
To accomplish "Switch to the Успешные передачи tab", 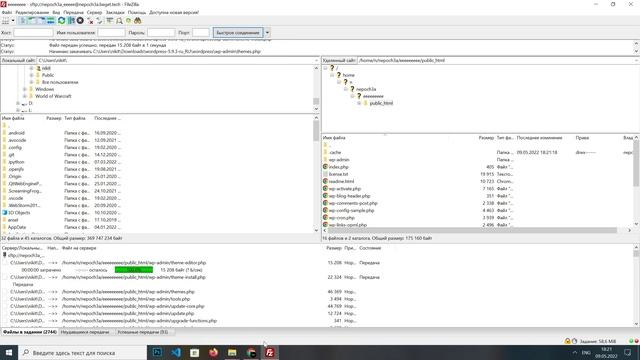I will click(143, 332).
